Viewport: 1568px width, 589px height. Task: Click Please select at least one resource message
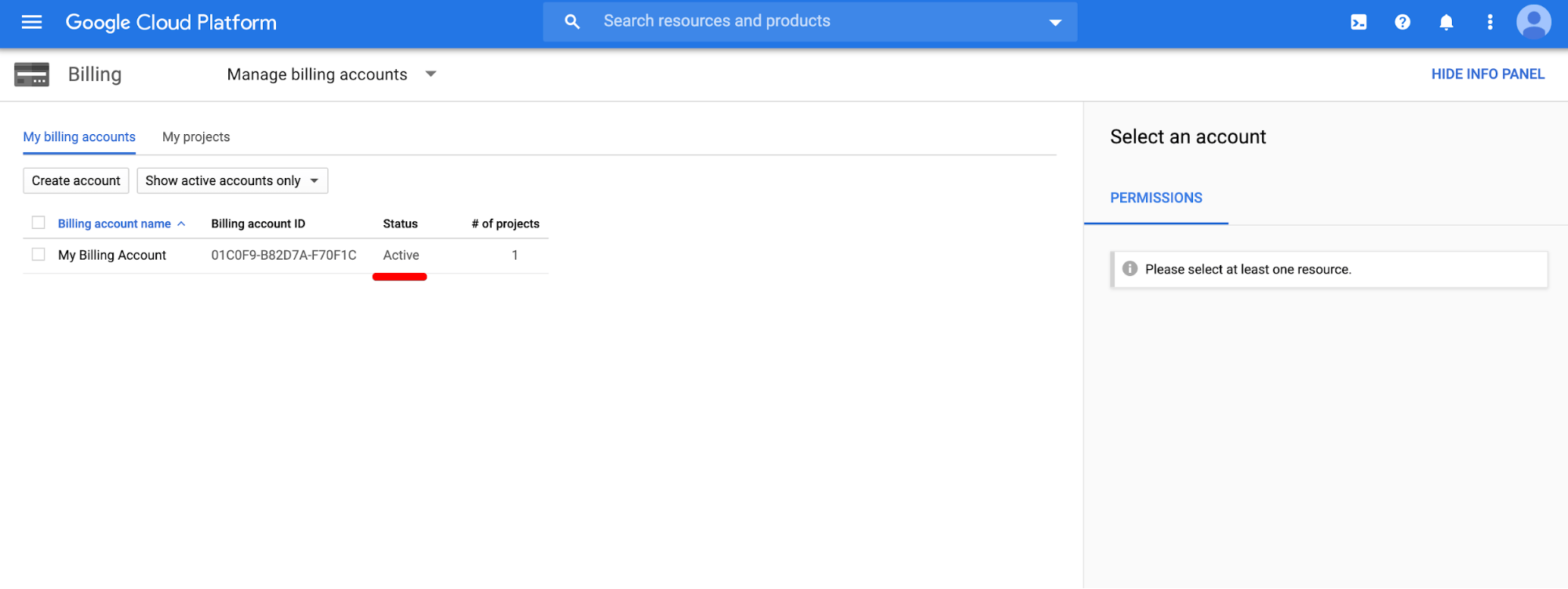tap(1248, 269)
